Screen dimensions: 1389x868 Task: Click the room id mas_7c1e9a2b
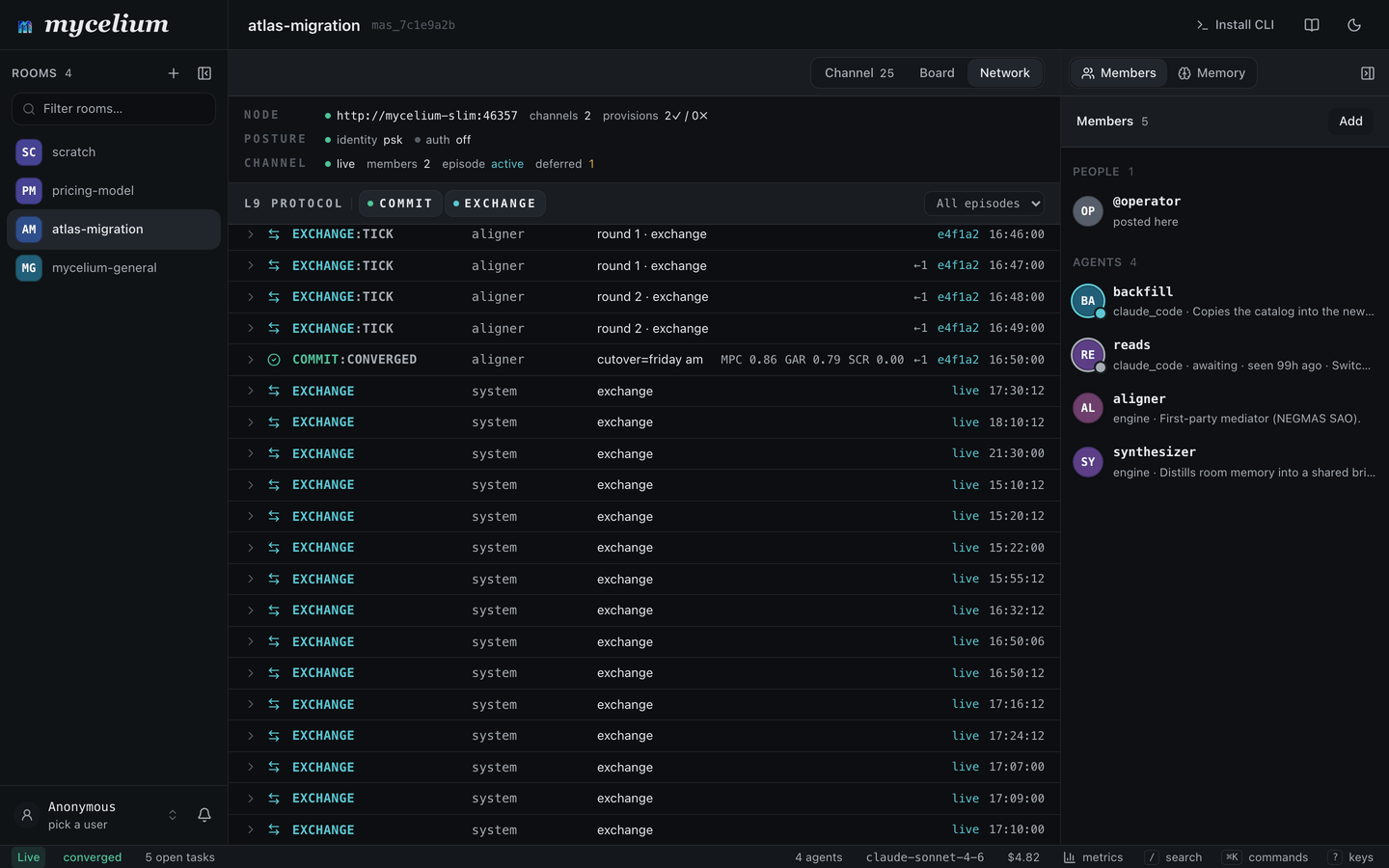coord(414,26)
